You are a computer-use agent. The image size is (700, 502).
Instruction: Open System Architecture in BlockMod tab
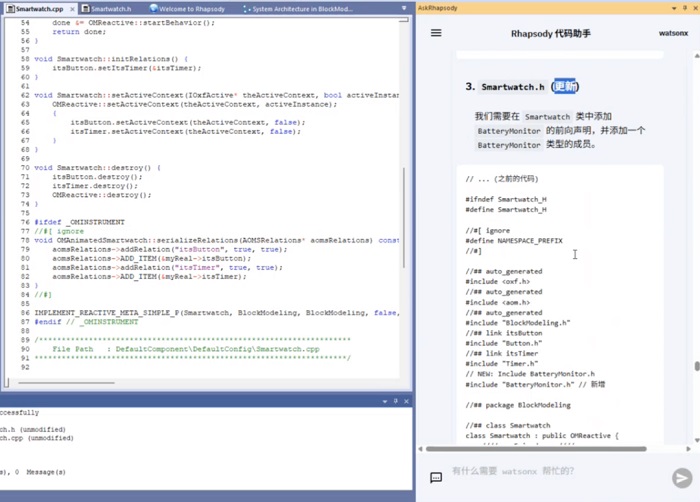298,8
